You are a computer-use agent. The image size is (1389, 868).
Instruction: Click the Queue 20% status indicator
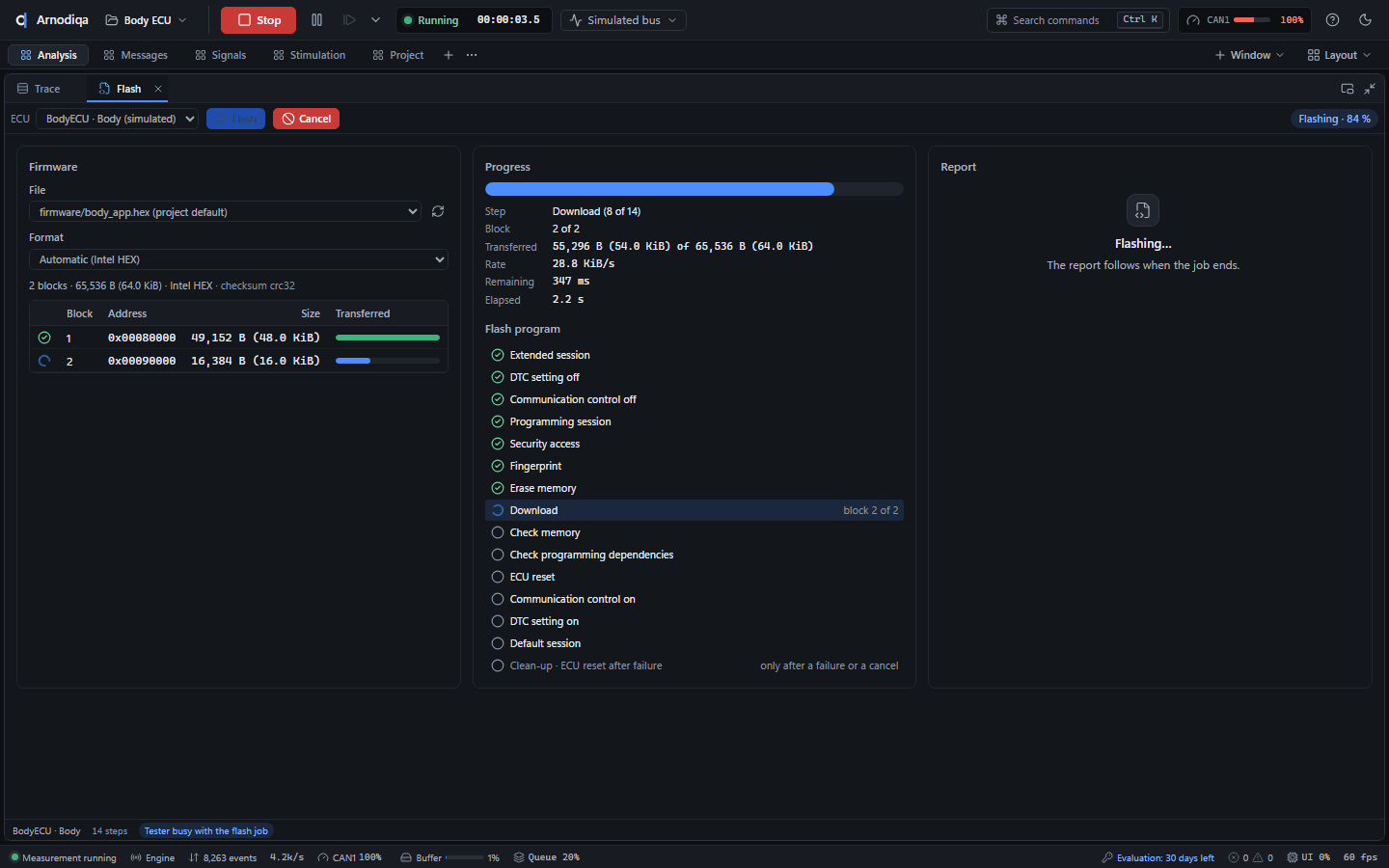(x=547, y=857)
